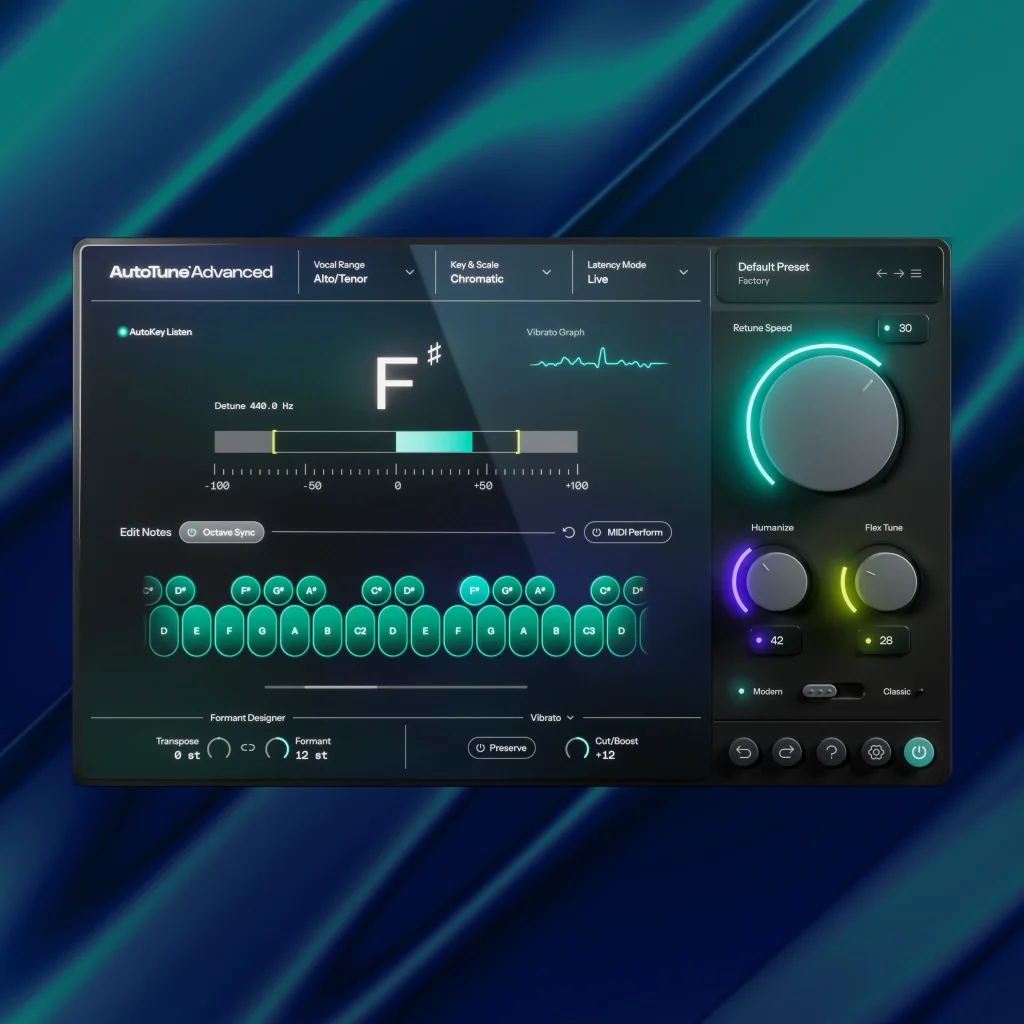
Task: Click the undo button in bottom toolbar
Action: tap(743, 752)
